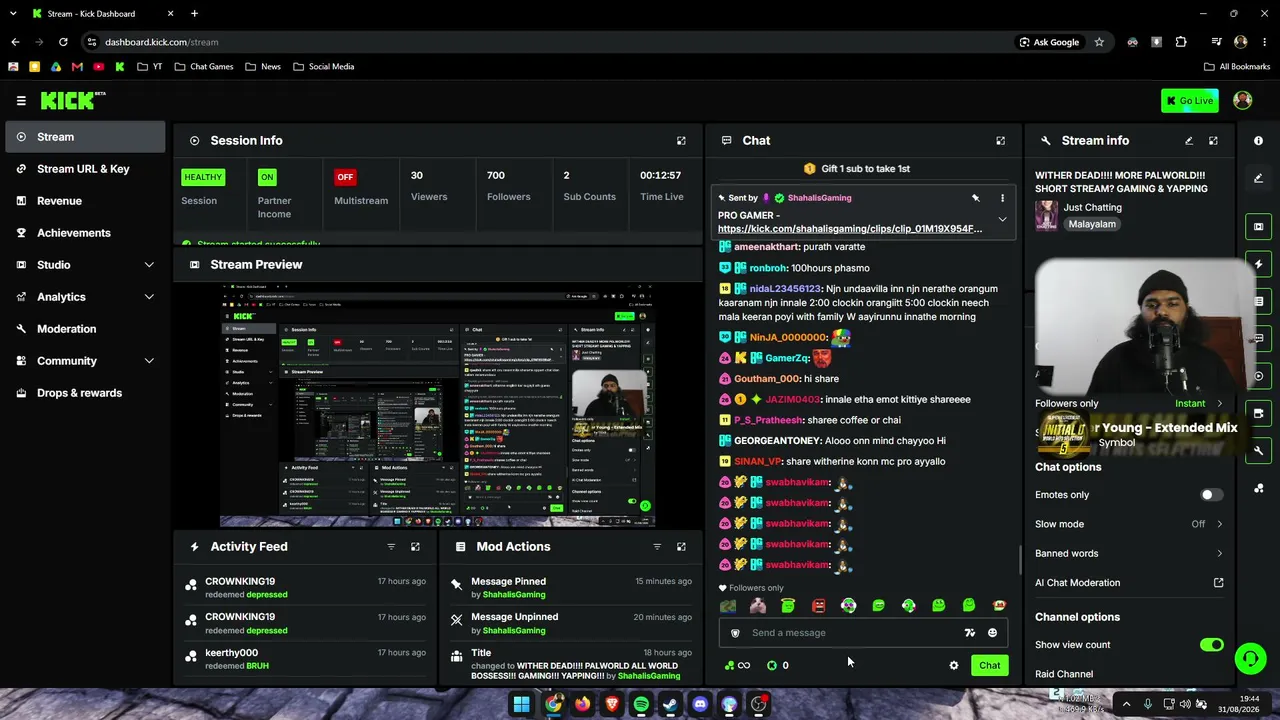
Task: Open the Moderation page
Action: click(86, 329)
